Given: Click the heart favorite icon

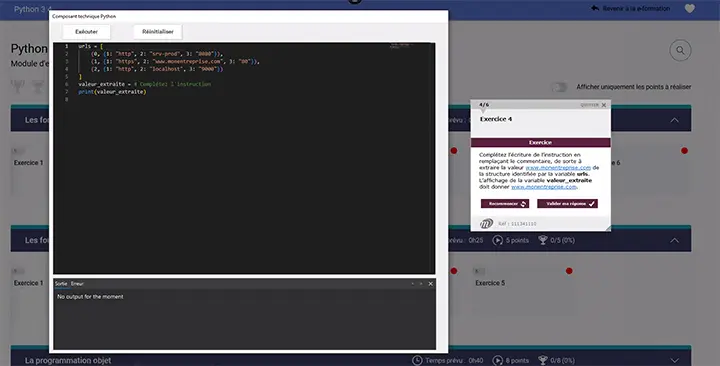Looking at the screenshot, I should [x=690, y=8].
